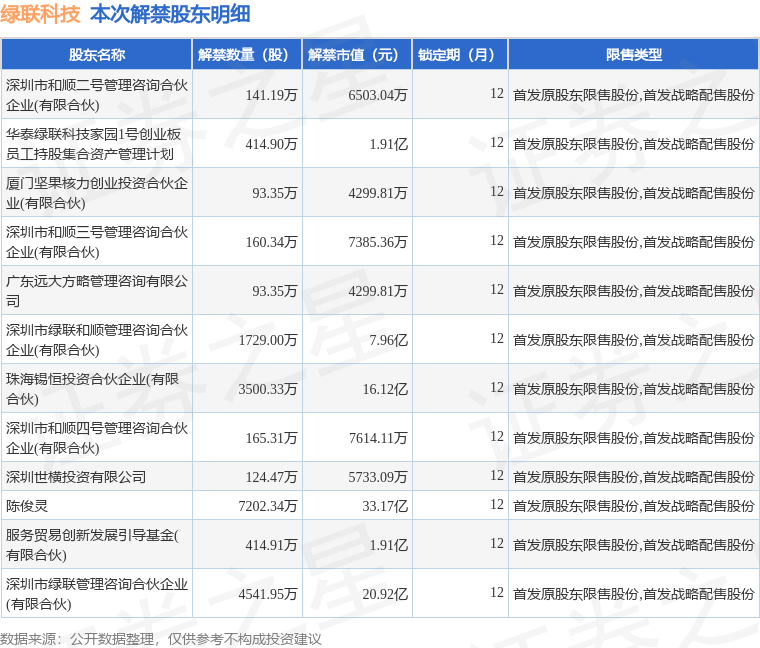Click the 绿联科技 title text

[40, 15]
